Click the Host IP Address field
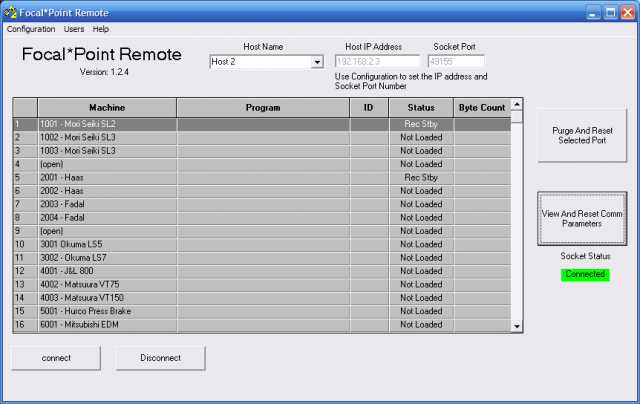 pyautogui.click(x=377, y=62)
